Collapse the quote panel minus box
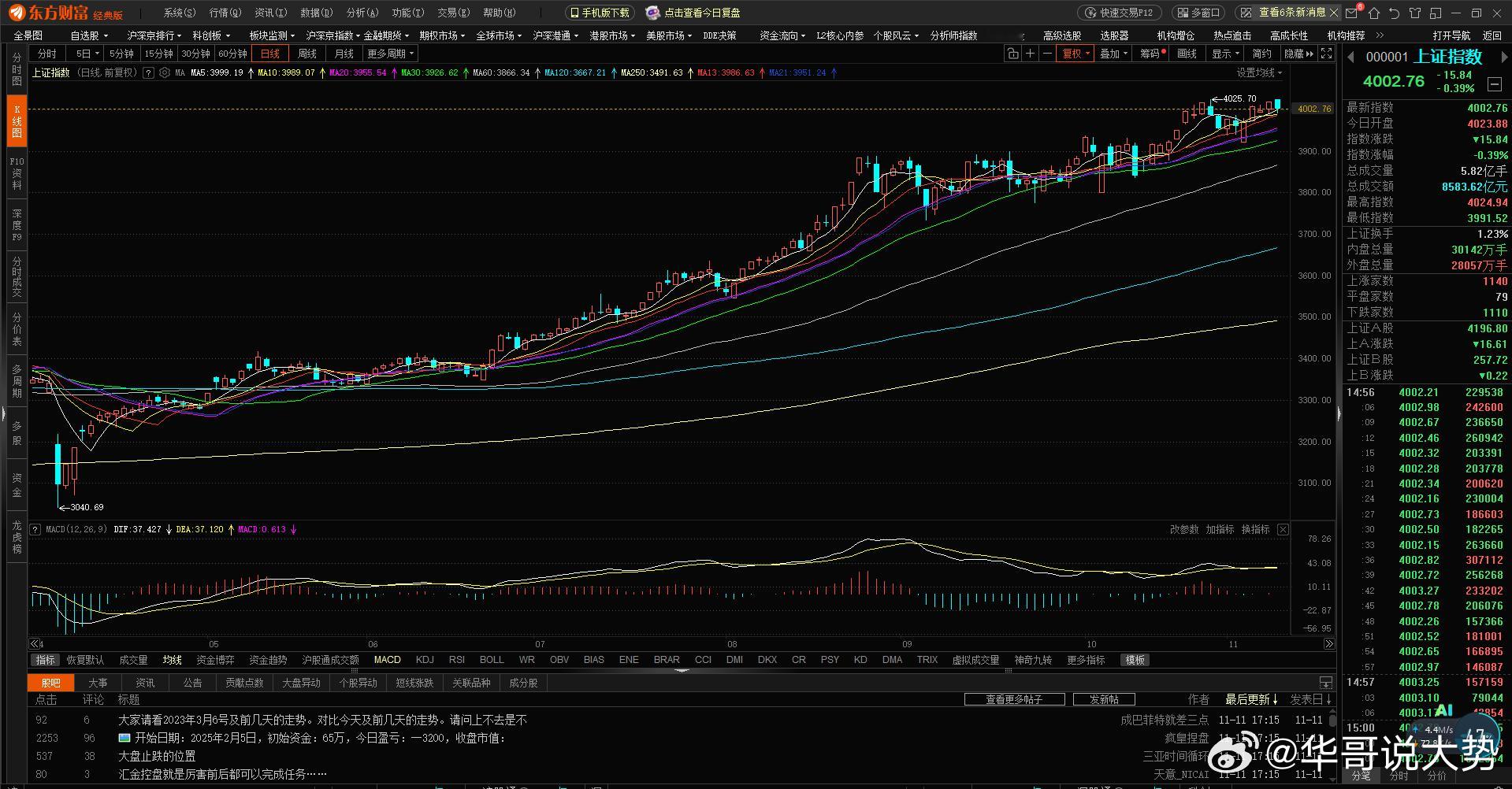 coord(1495,83)
